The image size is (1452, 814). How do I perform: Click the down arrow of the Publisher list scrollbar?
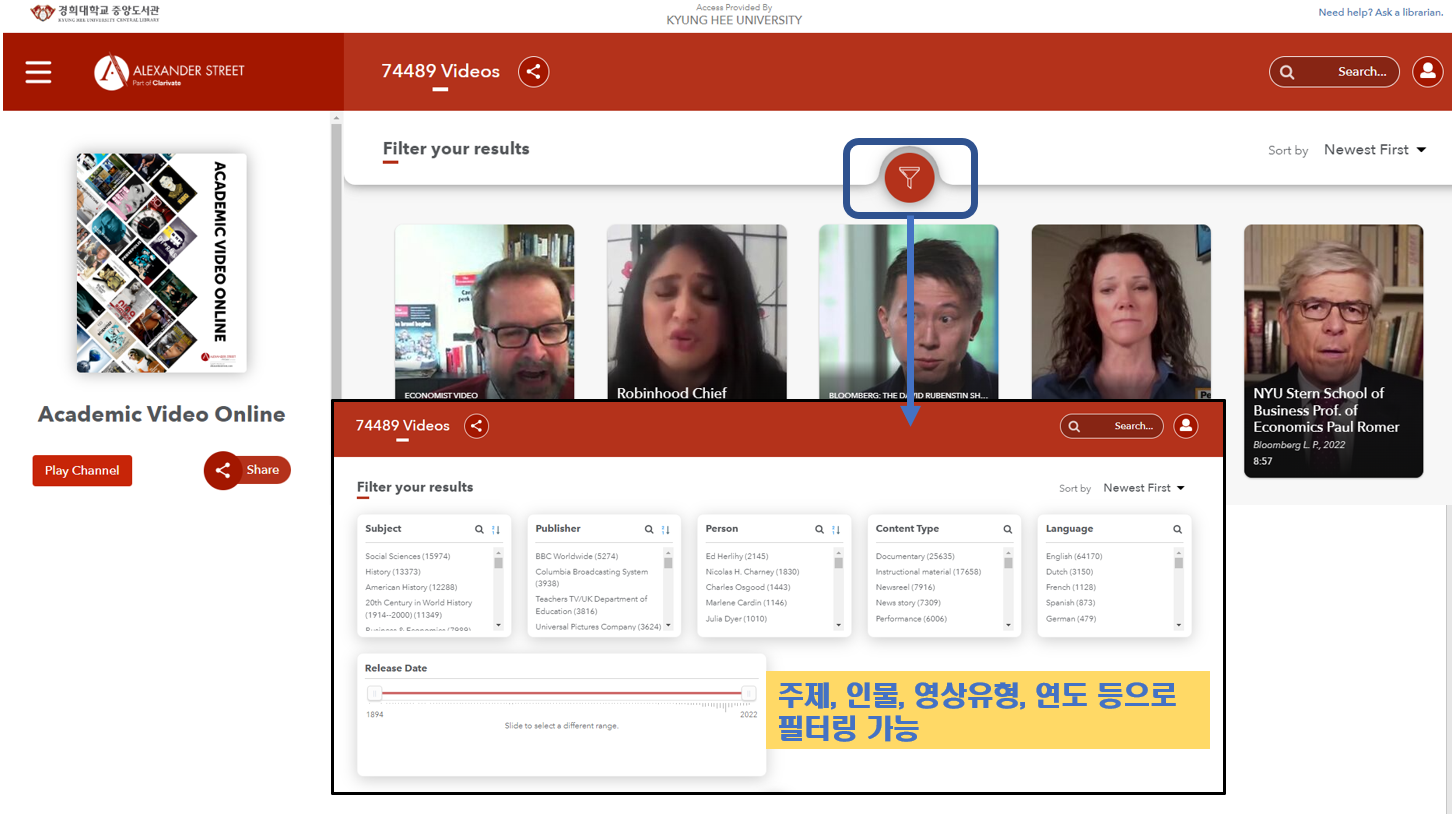[x=669, y=625]
